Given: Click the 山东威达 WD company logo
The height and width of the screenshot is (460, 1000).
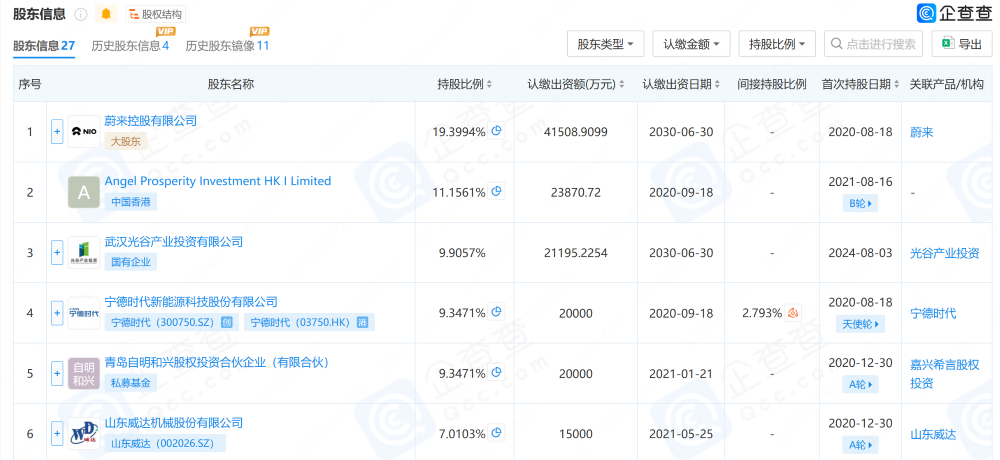Looking at the screenshot, I should tap(84, 434).
